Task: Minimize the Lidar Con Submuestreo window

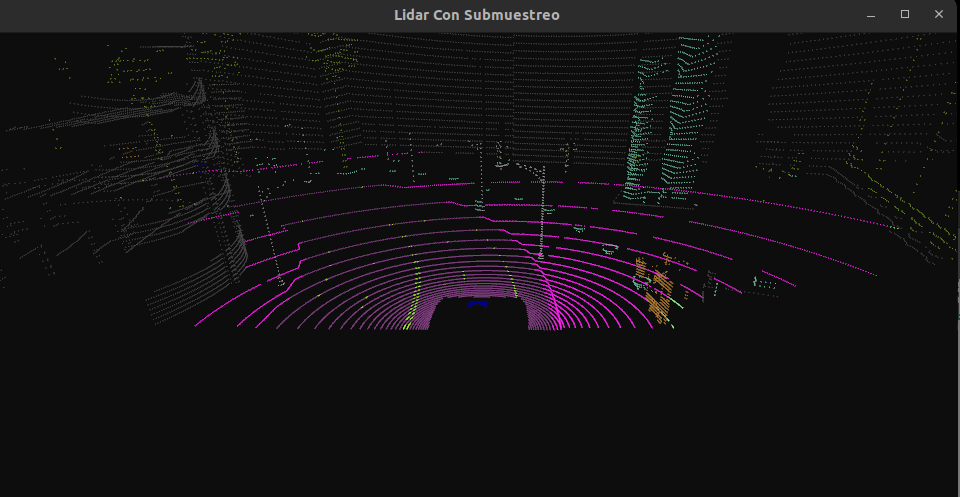Action: click(x=871, y=15)
